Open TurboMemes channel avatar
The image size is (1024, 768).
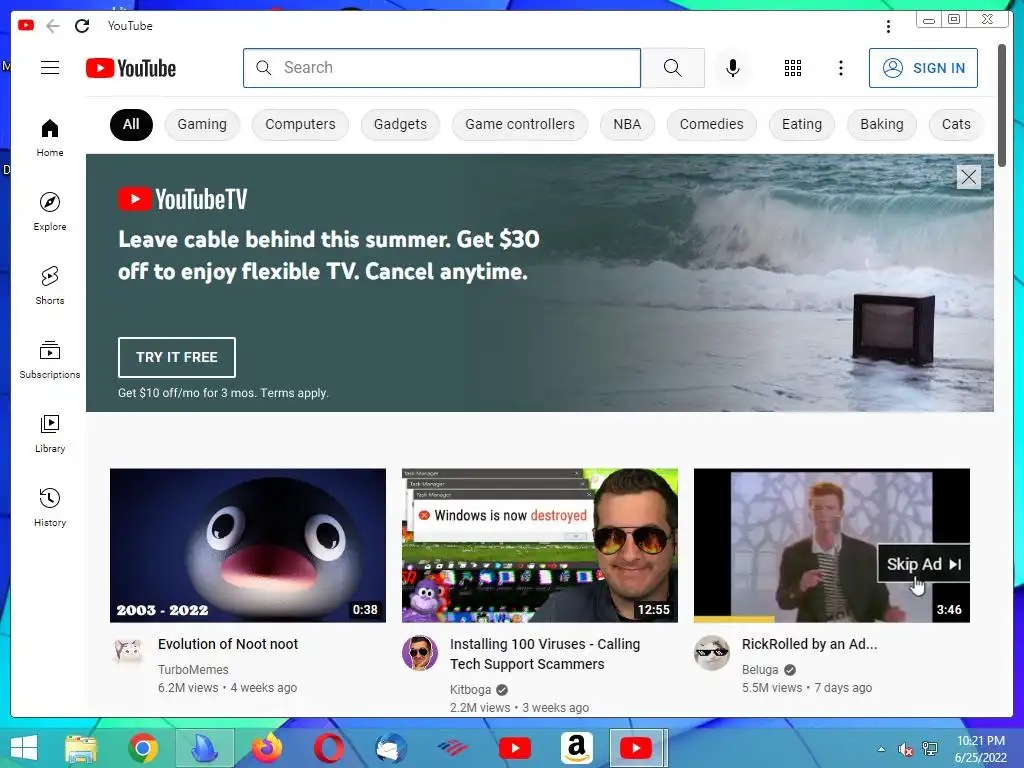point(128,652)
